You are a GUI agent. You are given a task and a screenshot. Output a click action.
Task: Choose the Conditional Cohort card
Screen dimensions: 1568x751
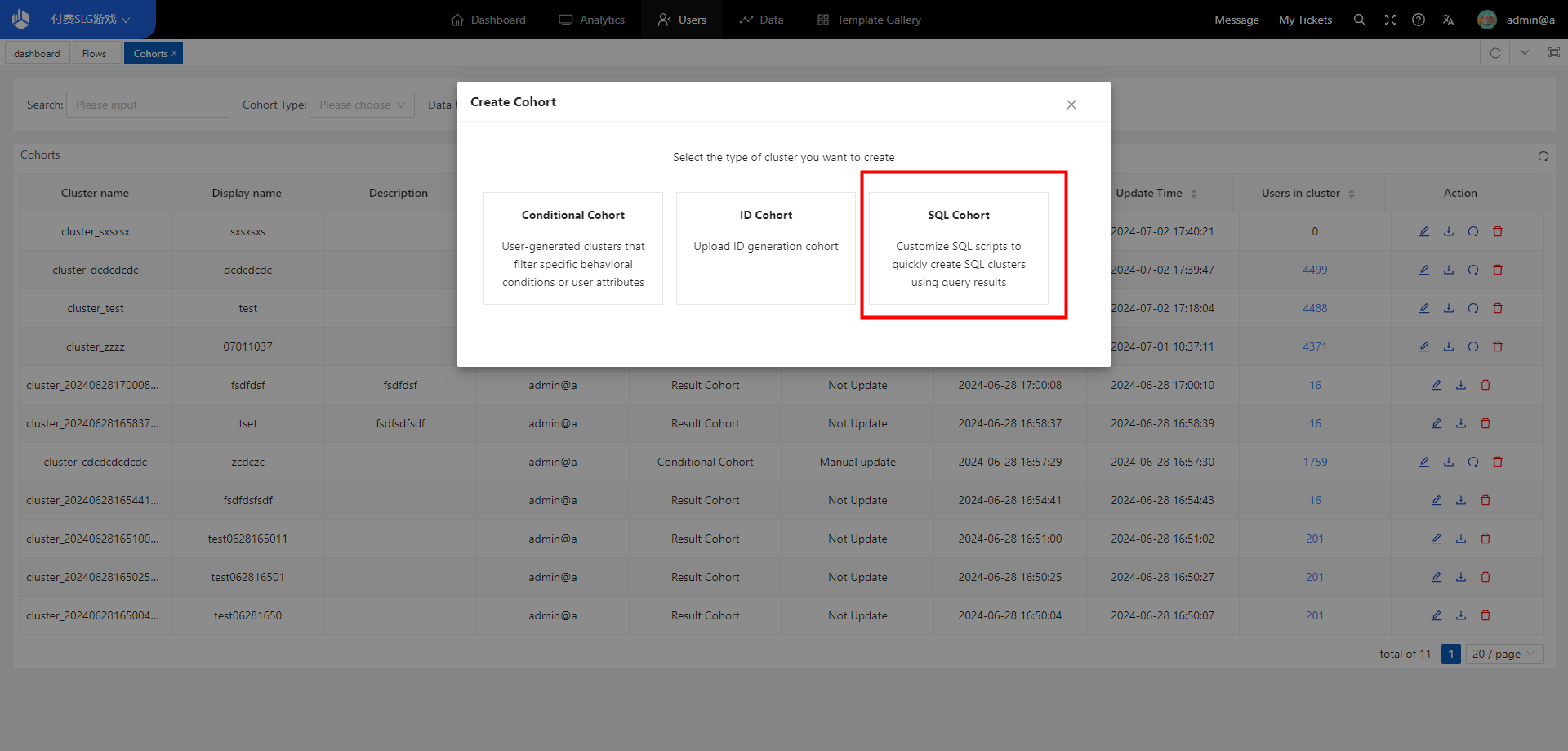click(572, 248)
